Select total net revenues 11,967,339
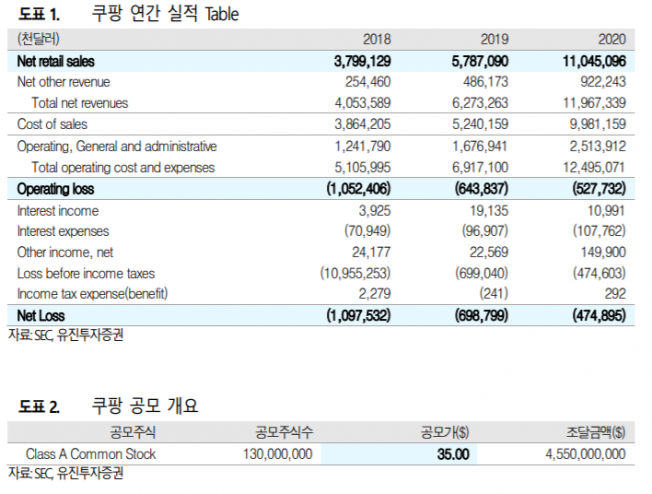The height and width of the screenshot is (494, 652). (595, 103)
